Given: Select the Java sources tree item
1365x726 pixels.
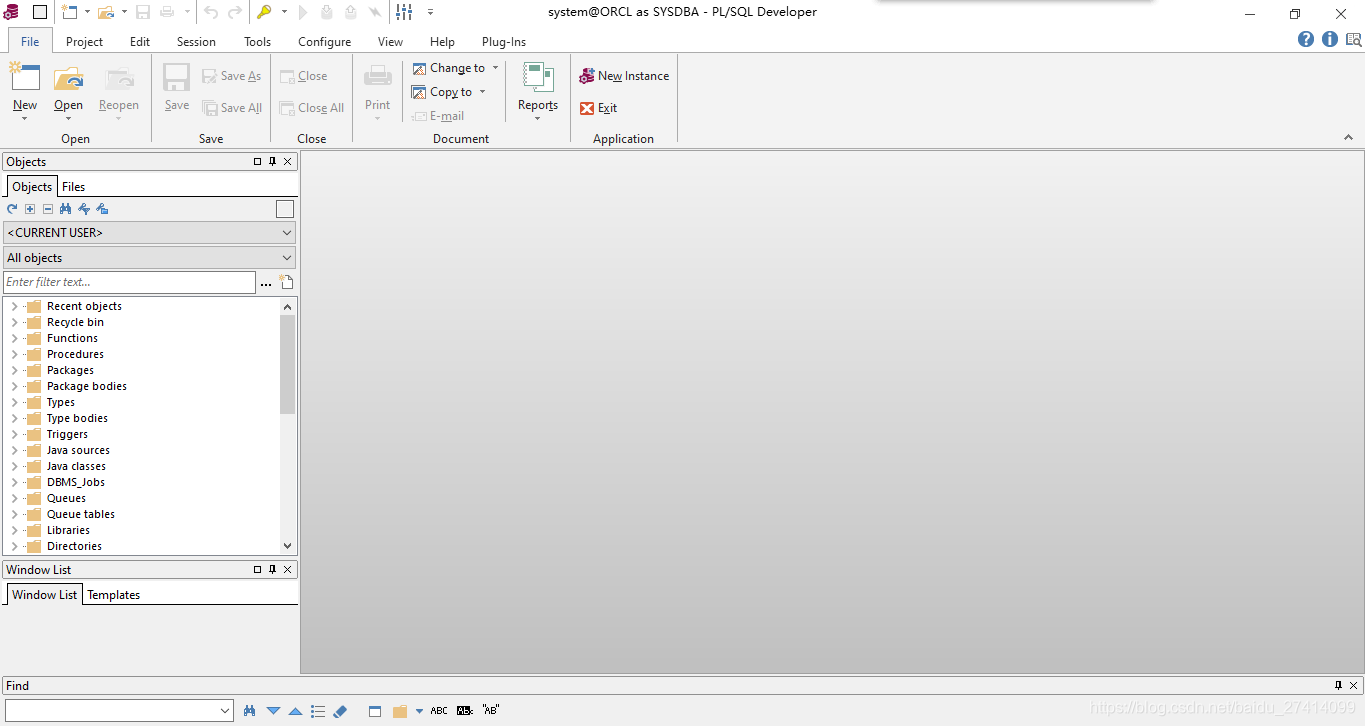Looking at the screenshot, I should pos(78,450).
